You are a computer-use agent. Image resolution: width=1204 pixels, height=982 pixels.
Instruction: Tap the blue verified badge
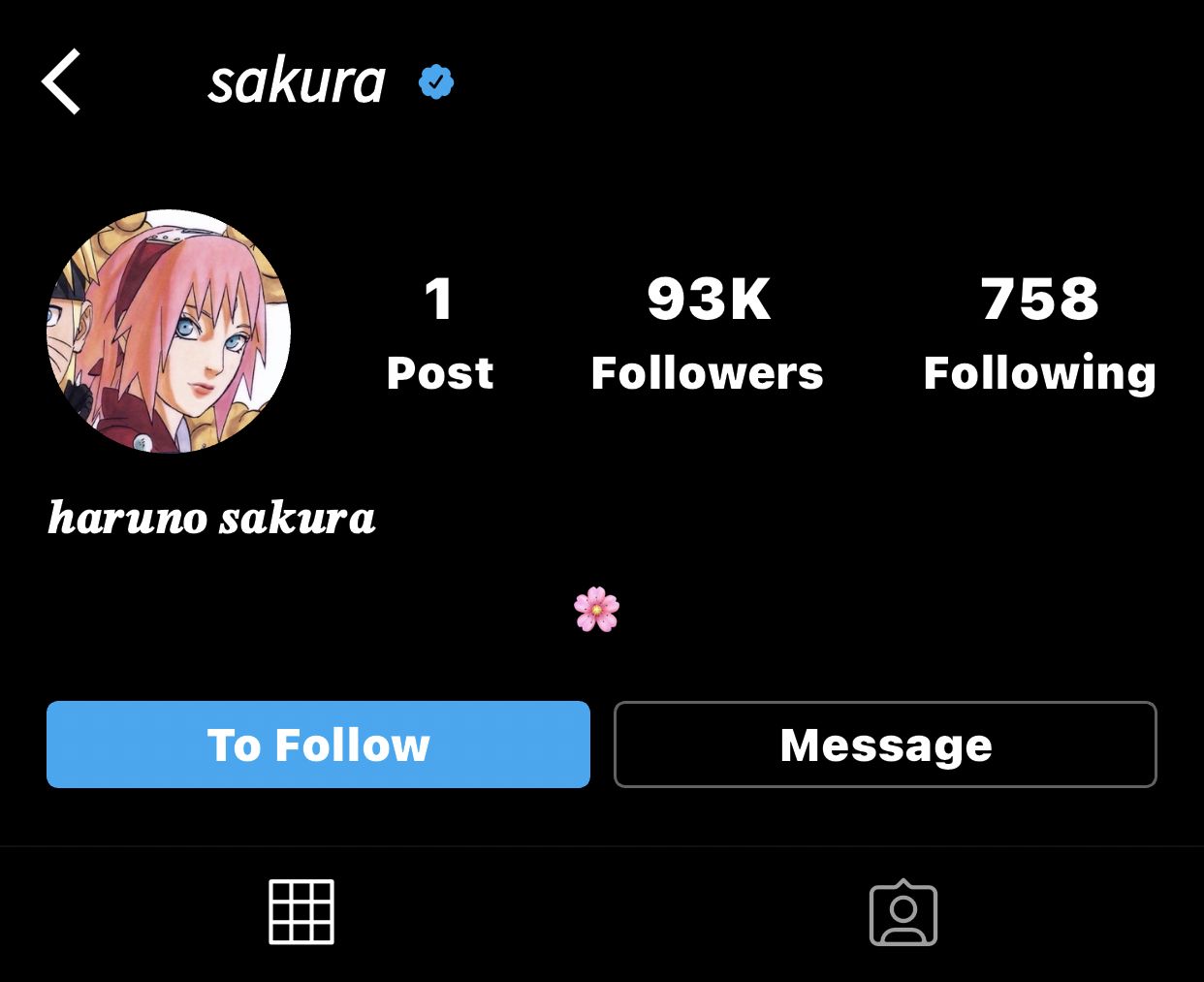pos(436,82)
